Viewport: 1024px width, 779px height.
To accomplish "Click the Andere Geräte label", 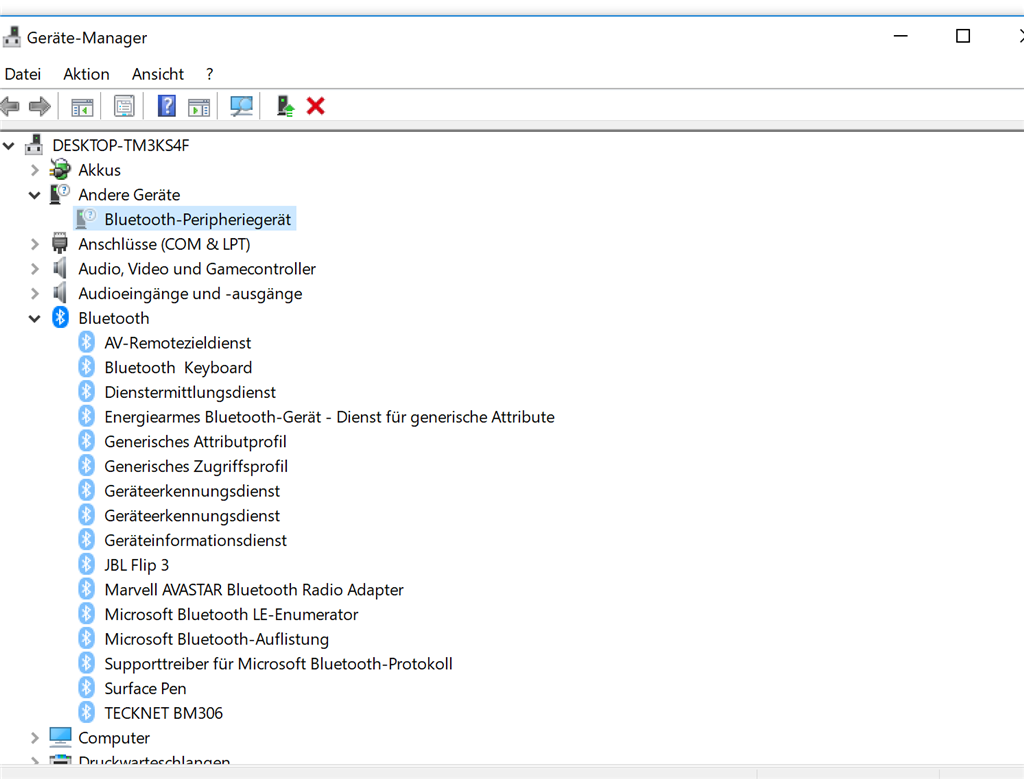I will coord(129,195).
